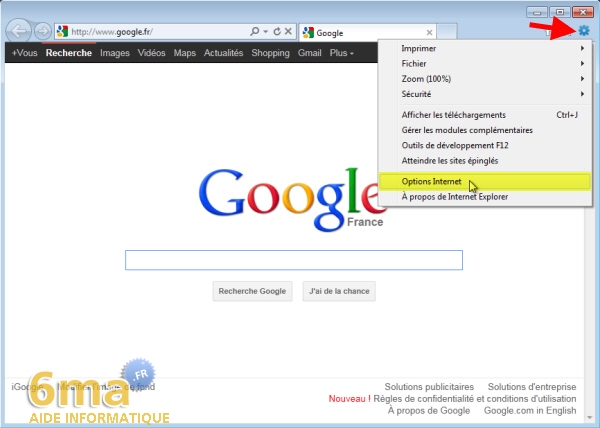Open Google.com in English link
Screen dimensions: 600x428
pyautogui.click(x=530, y=410)
